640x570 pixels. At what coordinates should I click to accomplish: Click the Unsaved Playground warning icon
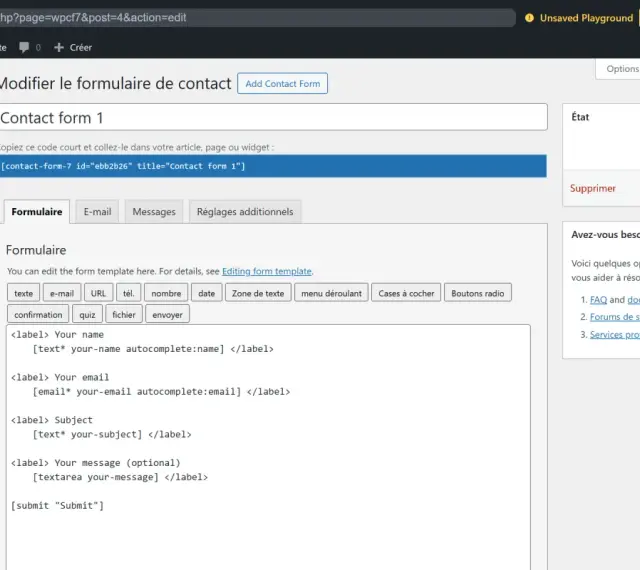(529, 18)
